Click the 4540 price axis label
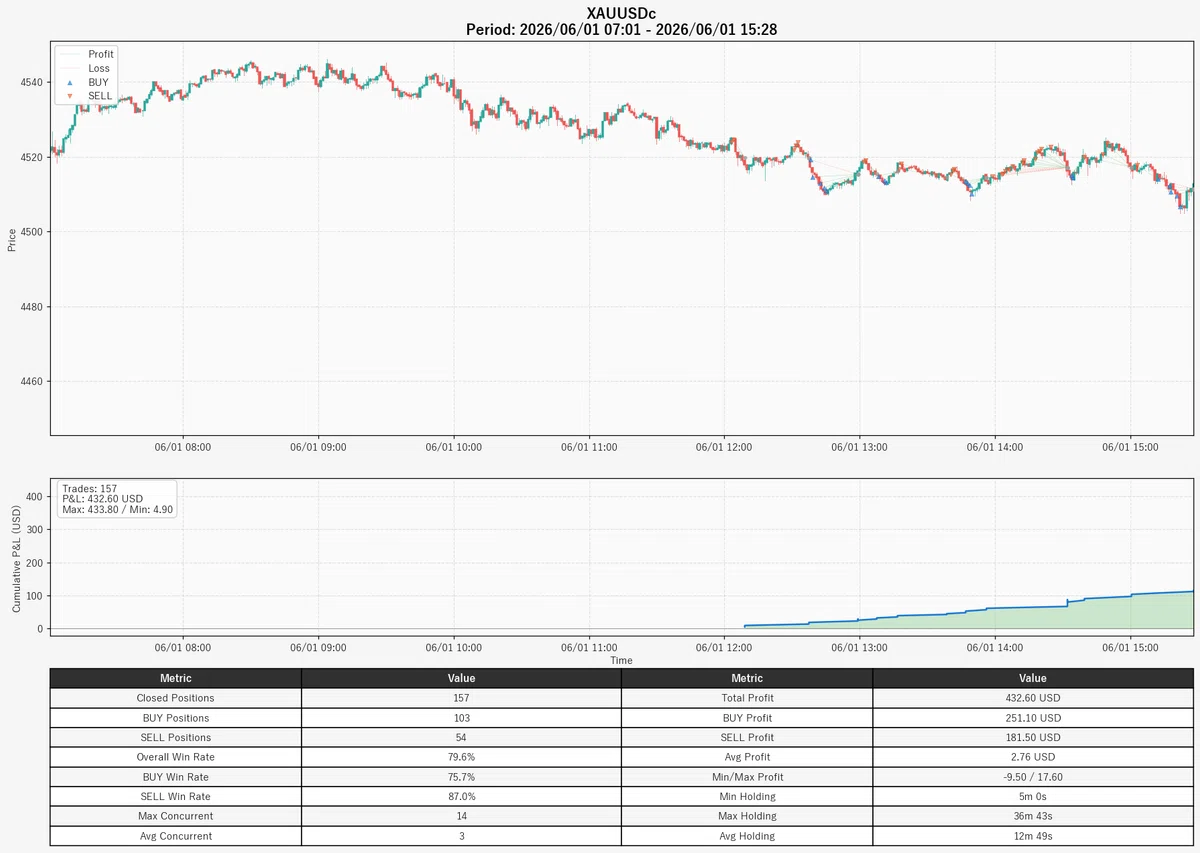This screenshot has width=1200, height=853. 32,82
